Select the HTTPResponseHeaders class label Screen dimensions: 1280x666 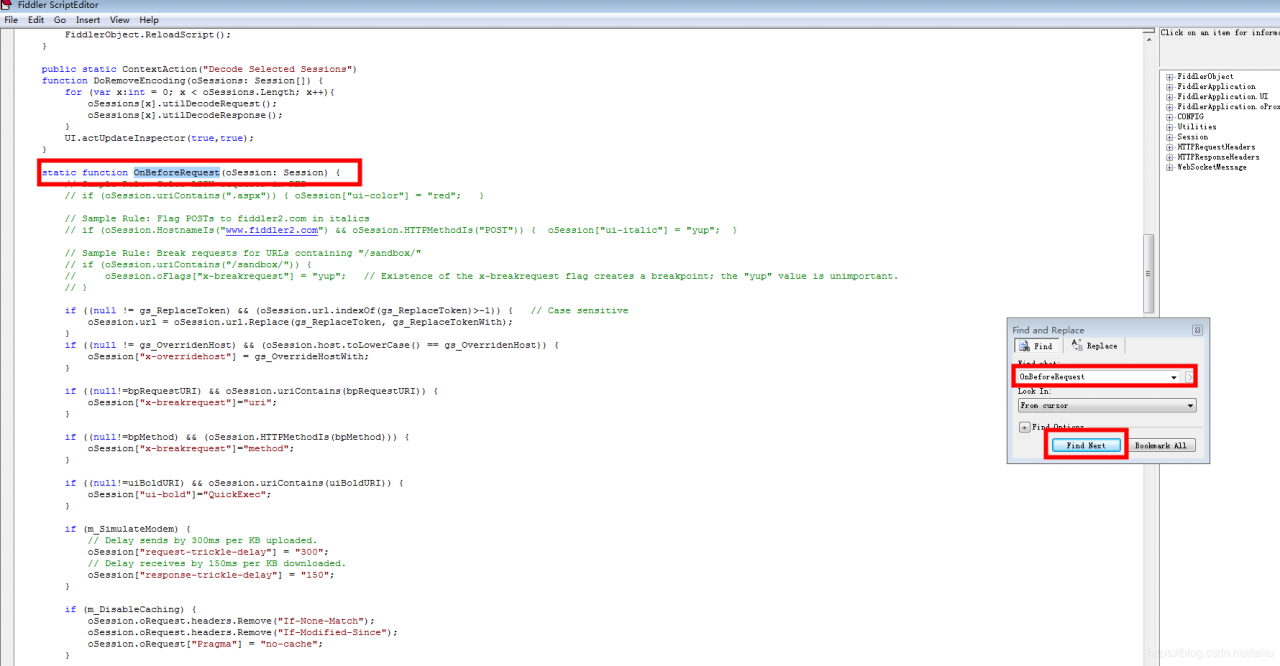pos(1218,157)
